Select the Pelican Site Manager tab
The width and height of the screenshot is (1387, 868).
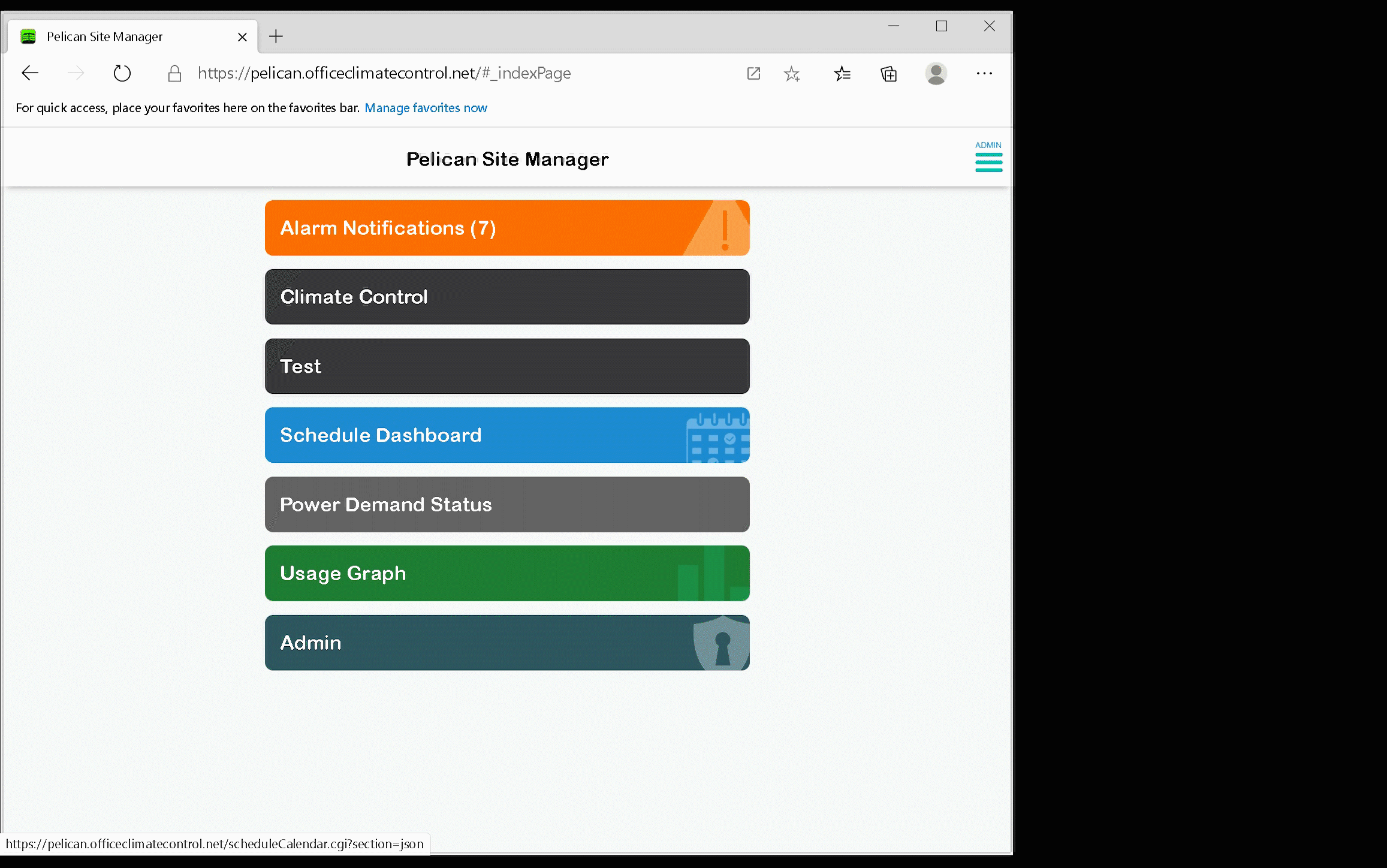pos(132,37)
